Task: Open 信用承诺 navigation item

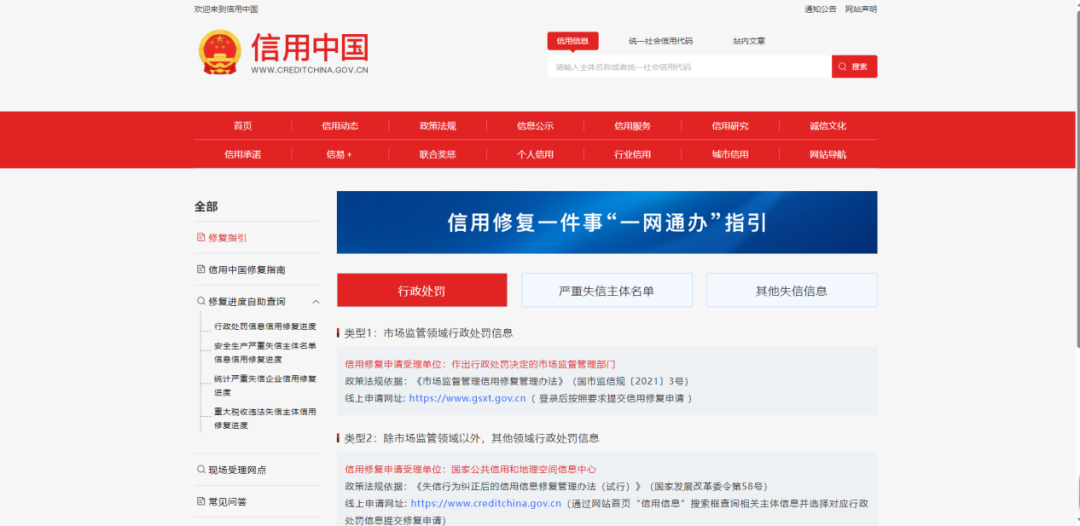Action: [242, 154]
